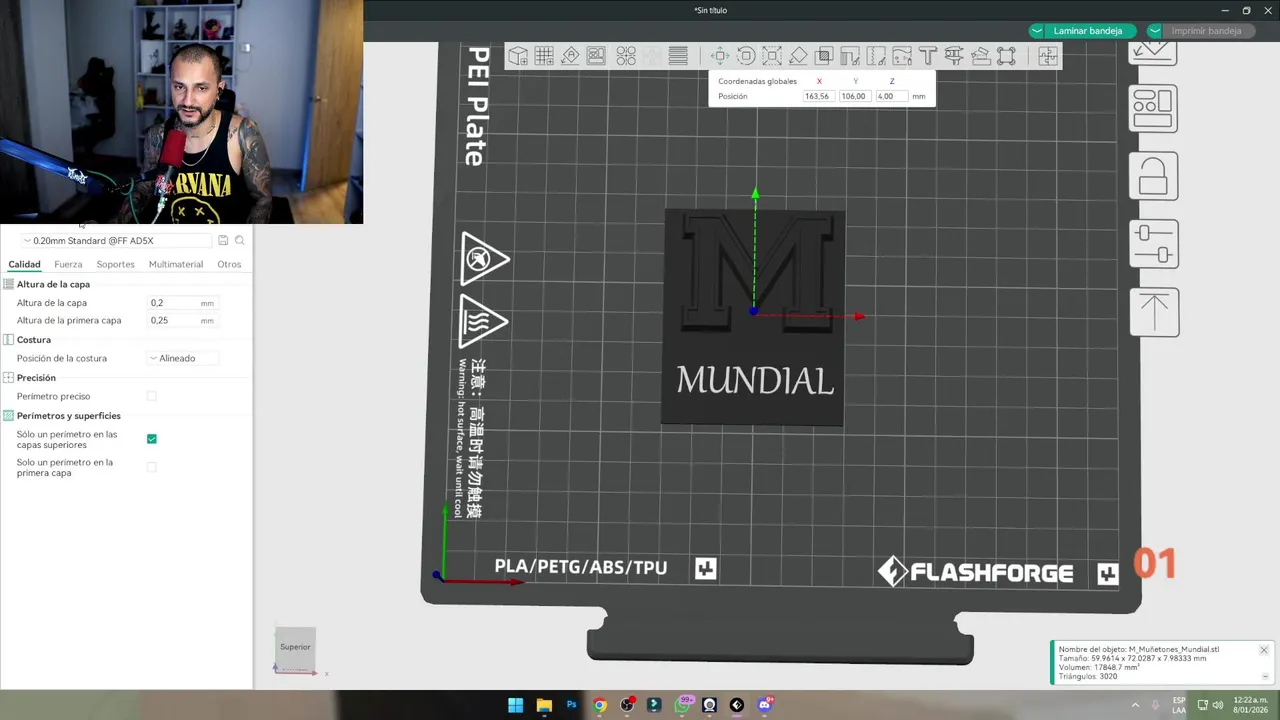Open the Posición de la costura Alineado dropdown
The height and width of the screenshot is (720, 1280).
coord(182,358)
